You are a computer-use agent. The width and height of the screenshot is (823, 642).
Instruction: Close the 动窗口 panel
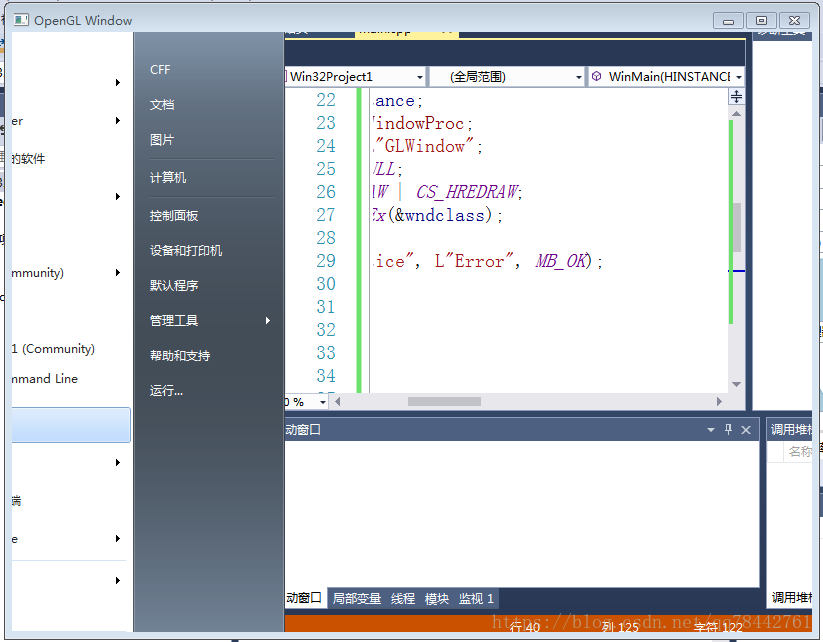click(744, 429)
